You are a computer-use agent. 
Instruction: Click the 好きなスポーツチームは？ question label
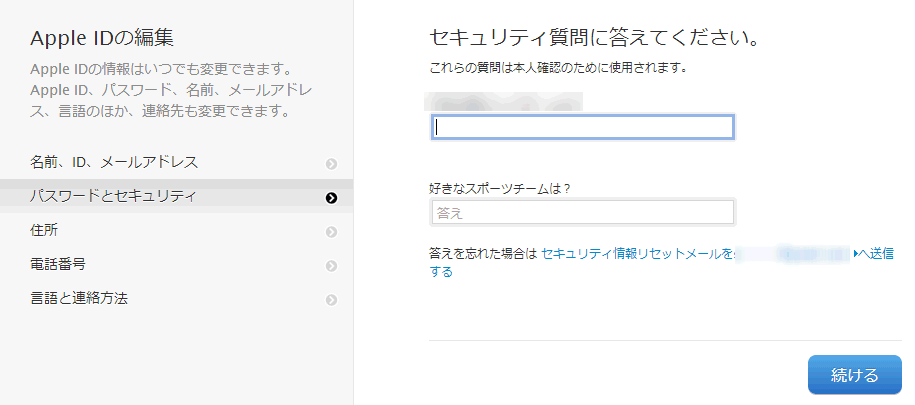coord(499,187)
